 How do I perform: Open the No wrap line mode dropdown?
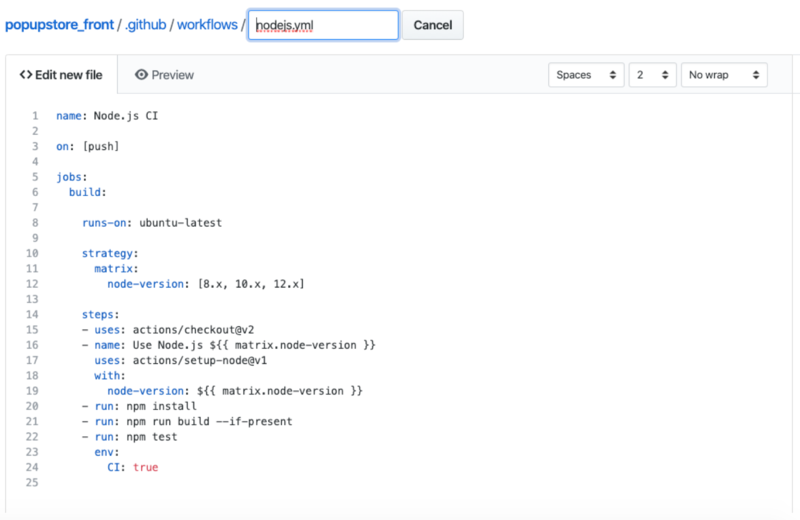(x=724, y=75)
